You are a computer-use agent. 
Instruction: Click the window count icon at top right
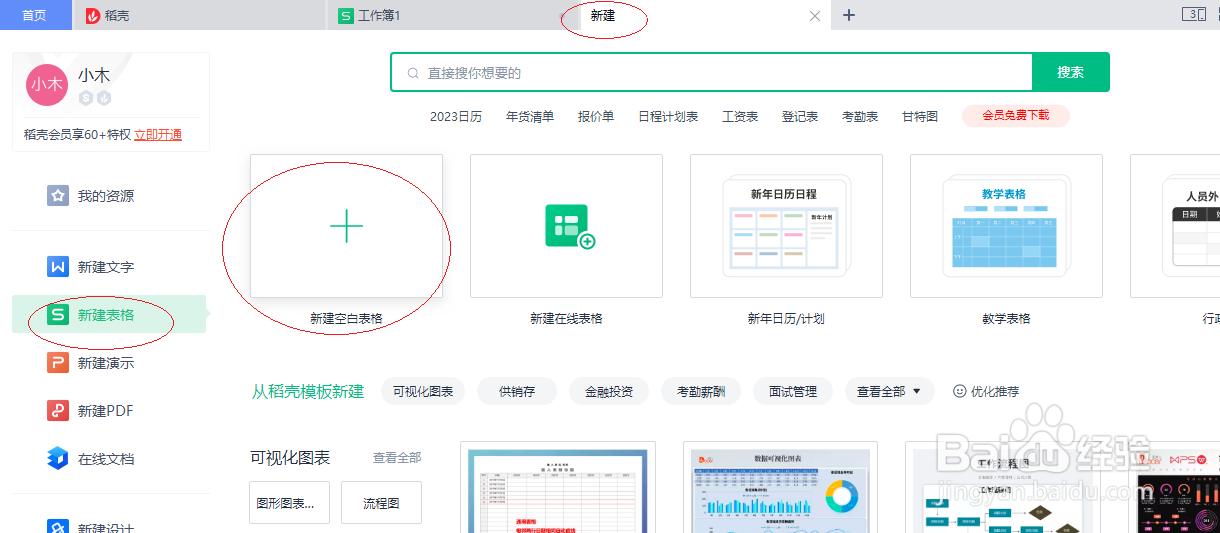pyautogui.click(x=1193, y=14)
